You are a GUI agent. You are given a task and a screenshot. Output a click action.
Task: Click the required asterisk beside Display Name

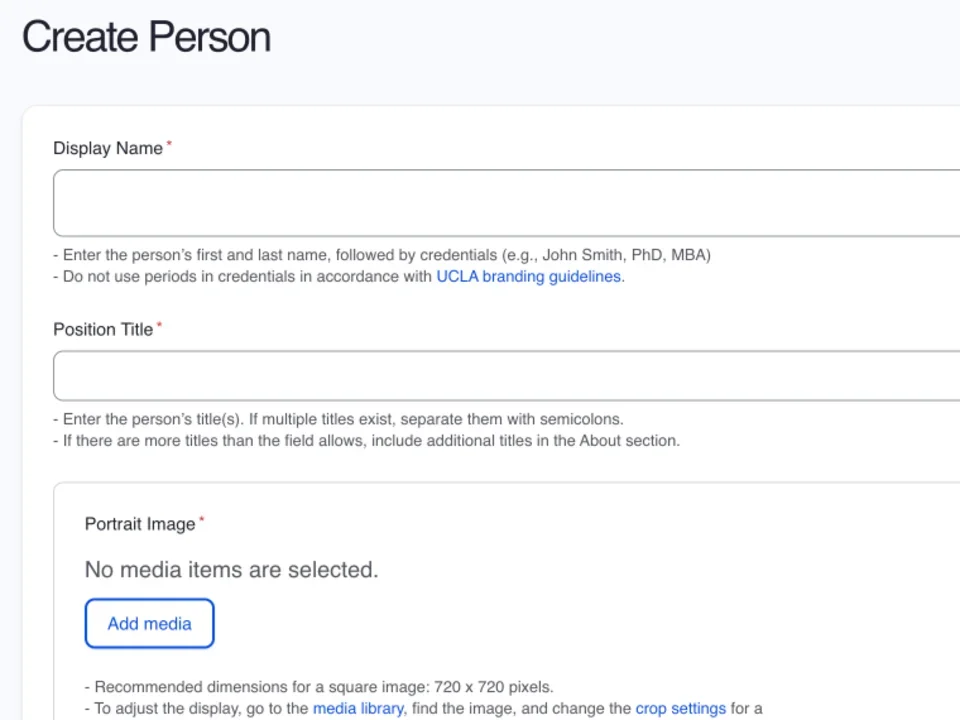pyautogui.click(x=167, y=142)
